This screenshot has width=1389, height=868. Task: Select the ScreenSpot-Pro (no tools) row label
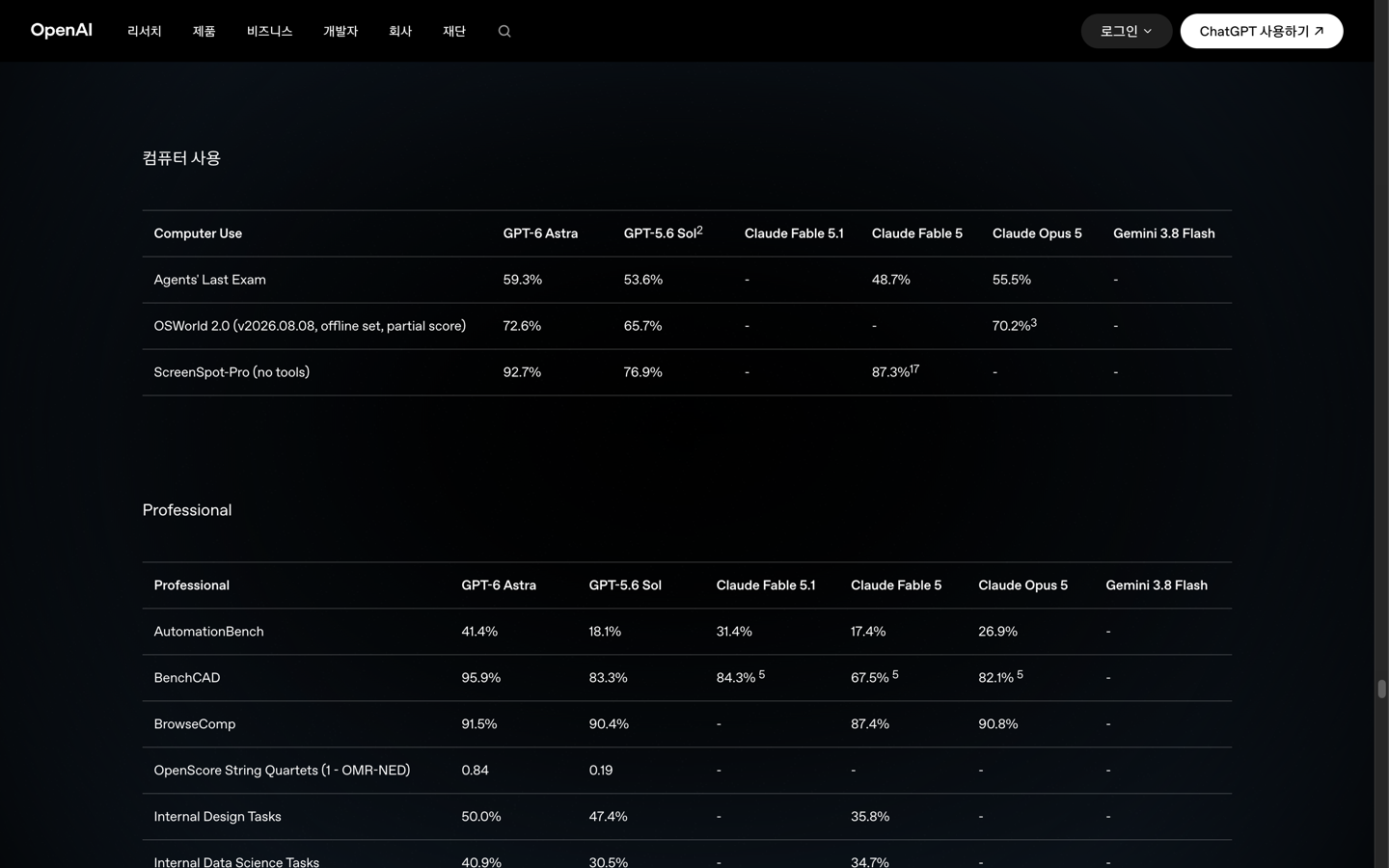click(231, 372)
